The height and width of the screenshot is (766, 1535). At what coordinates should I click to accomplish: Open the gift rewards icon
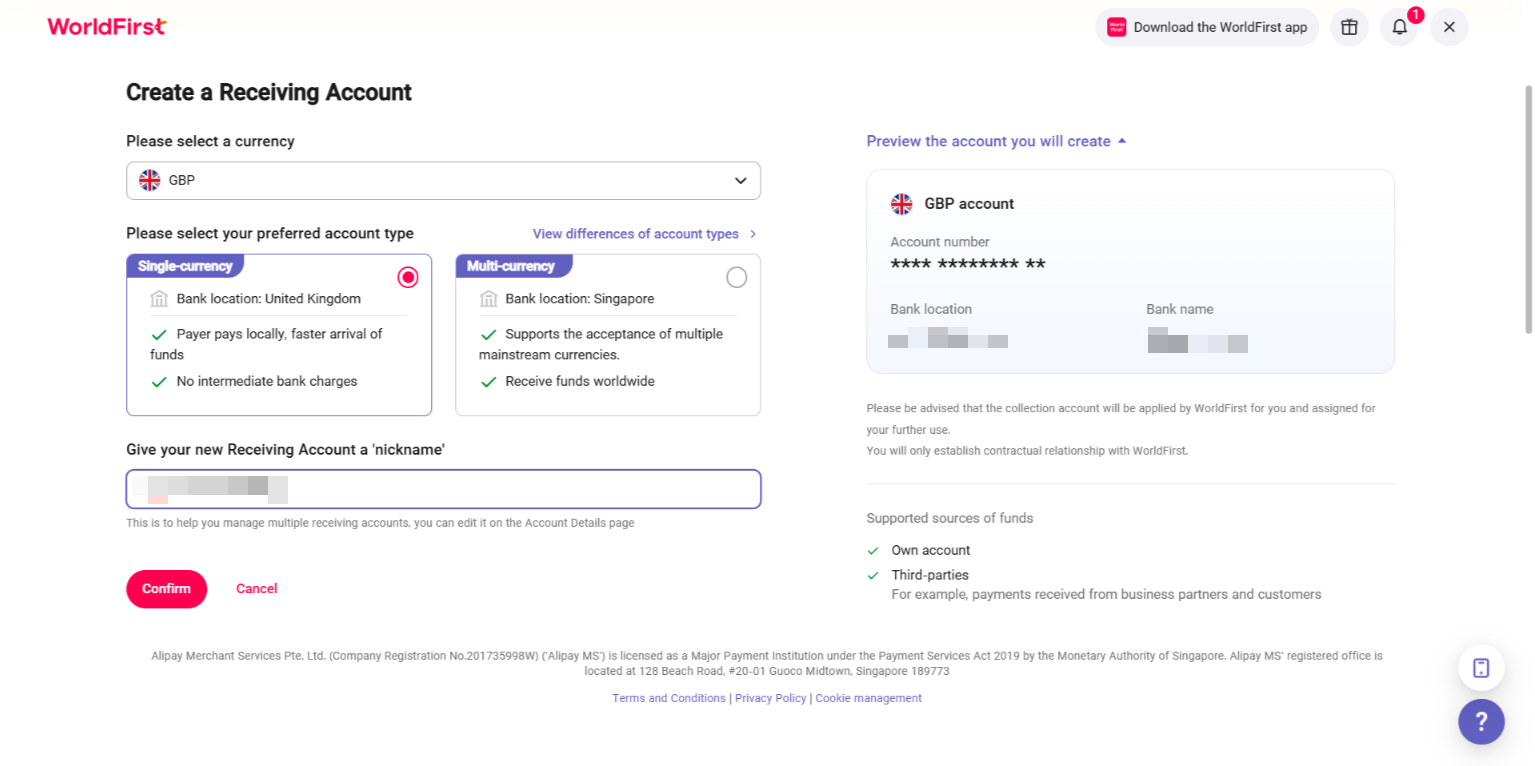pyautogui.click(x=1349, y=27)
